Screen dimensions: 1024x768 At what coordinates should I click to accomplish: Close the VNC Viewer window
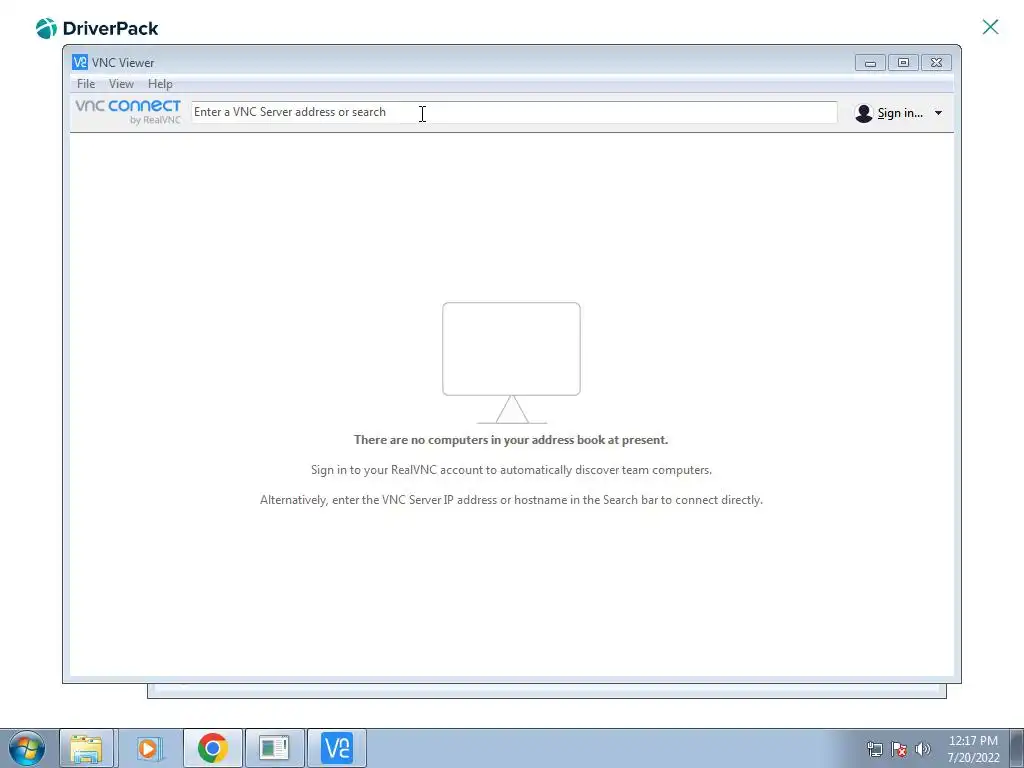click(936, 63)
